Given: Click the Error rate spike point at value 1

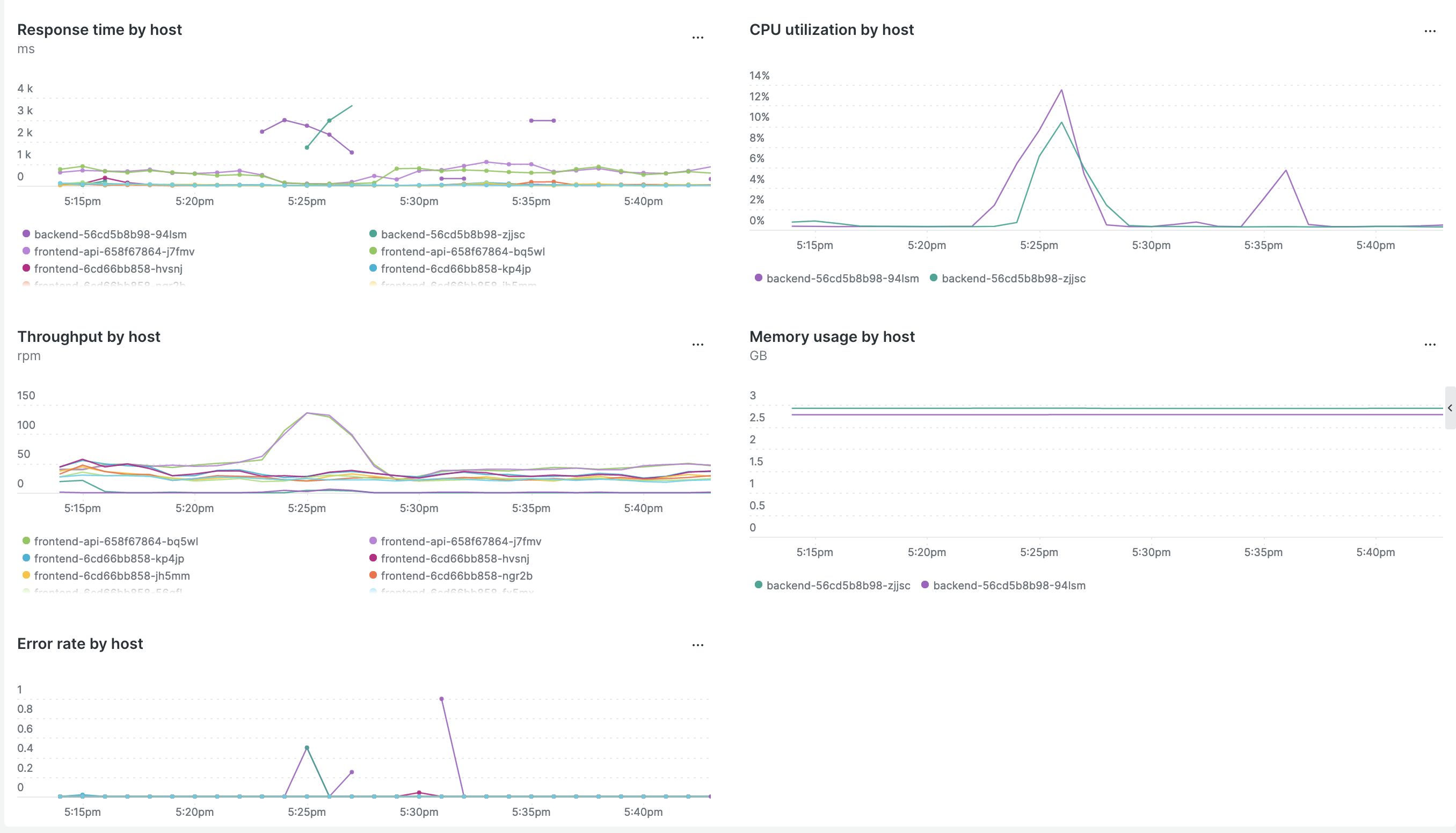Looking at the screenshot, I should [x=441, y=699].
